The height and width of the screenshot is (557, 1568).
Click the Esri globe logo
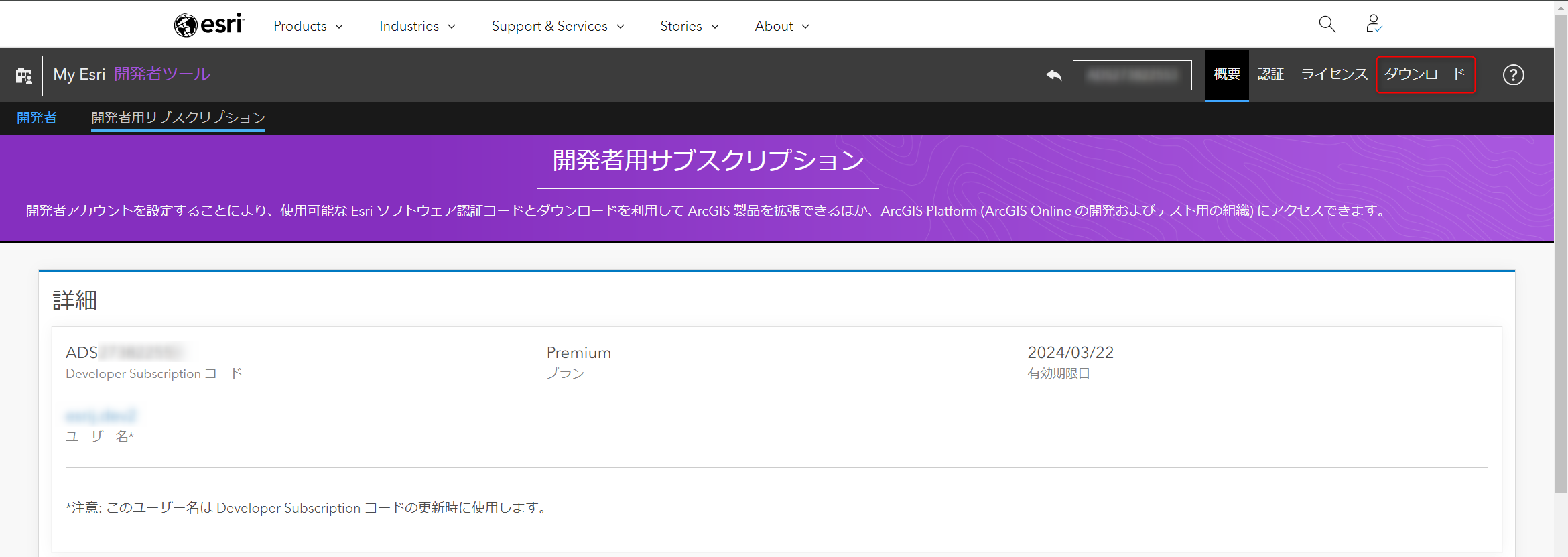(208, 25)
